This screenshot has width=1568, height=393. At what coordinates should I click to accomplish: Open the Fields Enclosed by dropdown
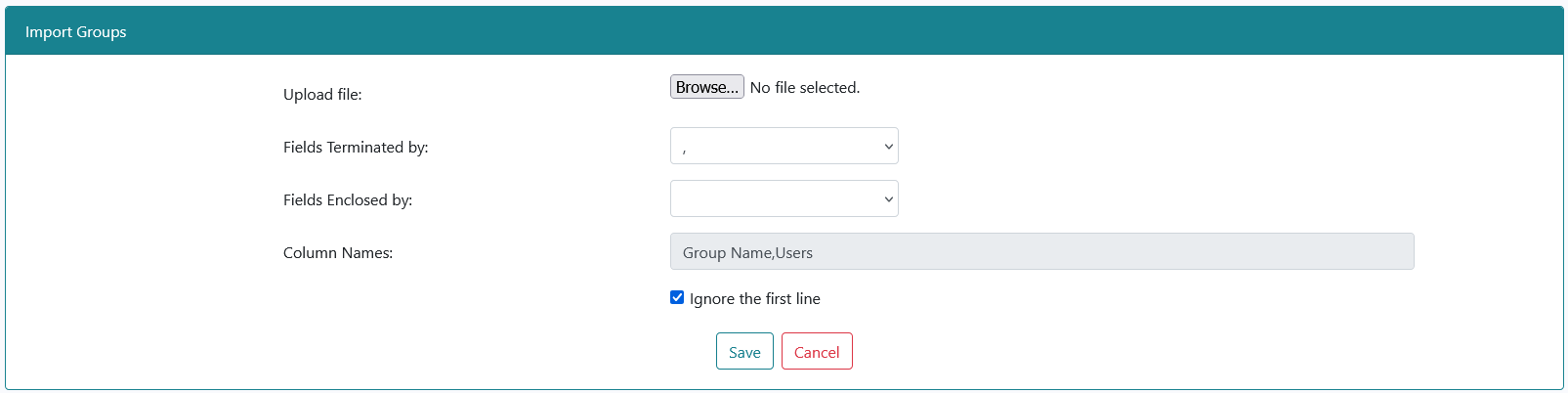click(x=784, y=198)
